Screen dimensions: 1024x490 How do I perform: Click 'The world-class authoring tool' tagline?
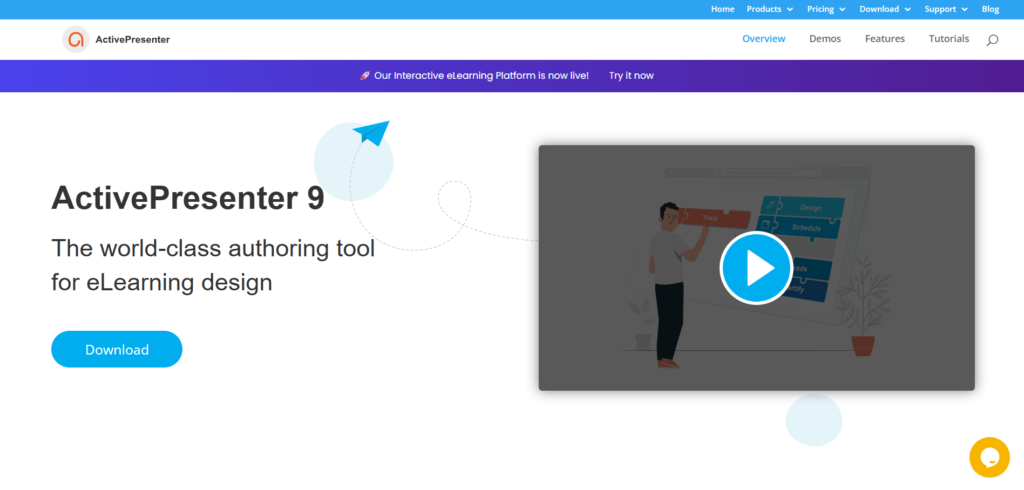coord(213,249)
